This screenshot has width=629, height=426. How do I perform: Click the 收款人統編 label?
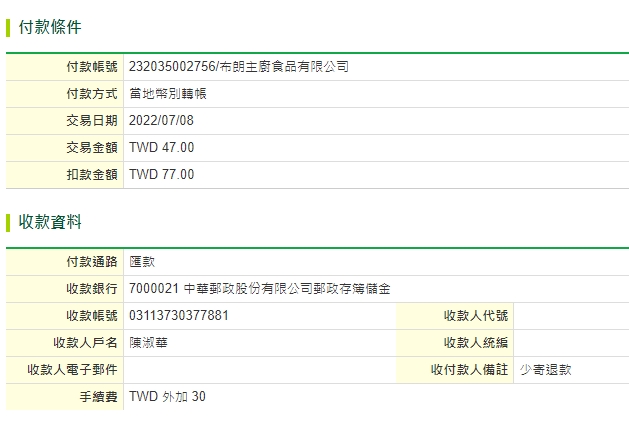click(x=476, y=343)
